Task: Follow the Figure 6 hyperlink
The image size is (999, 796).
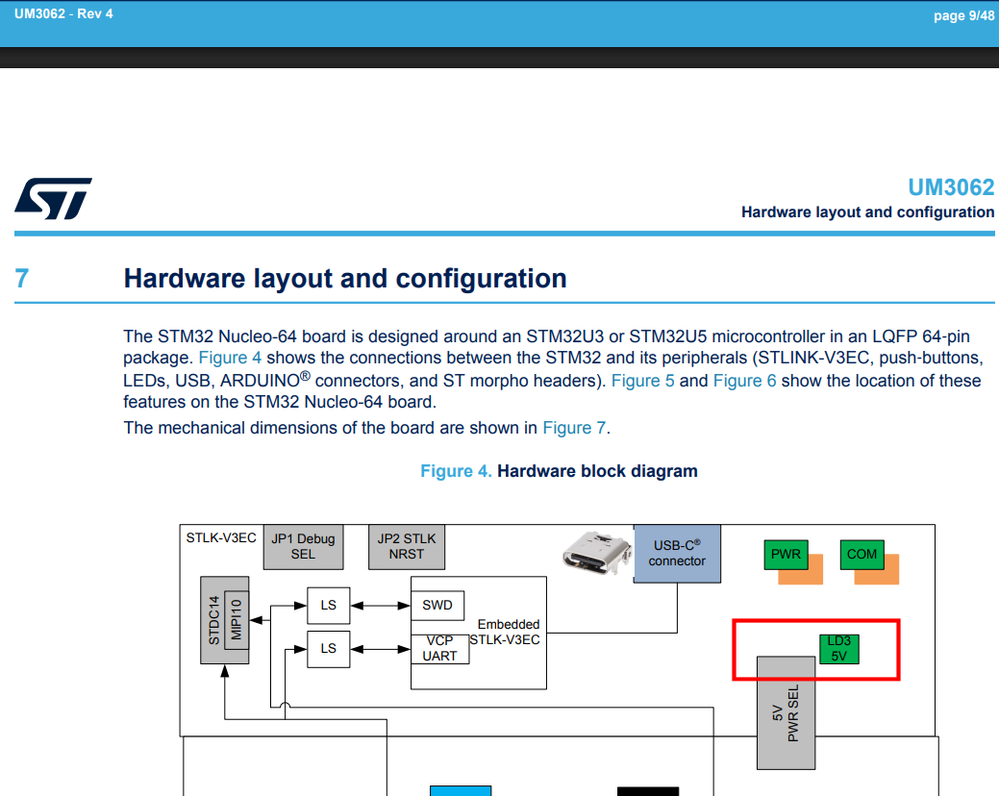Action: coord(744,380)
